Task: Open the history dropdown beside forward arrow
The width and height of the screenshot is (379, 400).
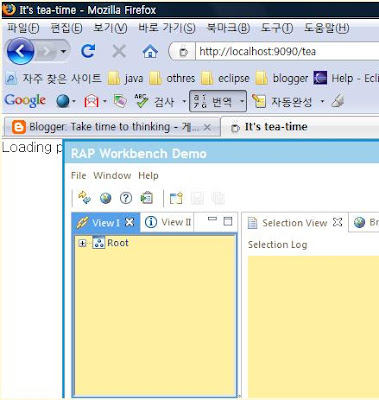Action: (x=63, y=51)
